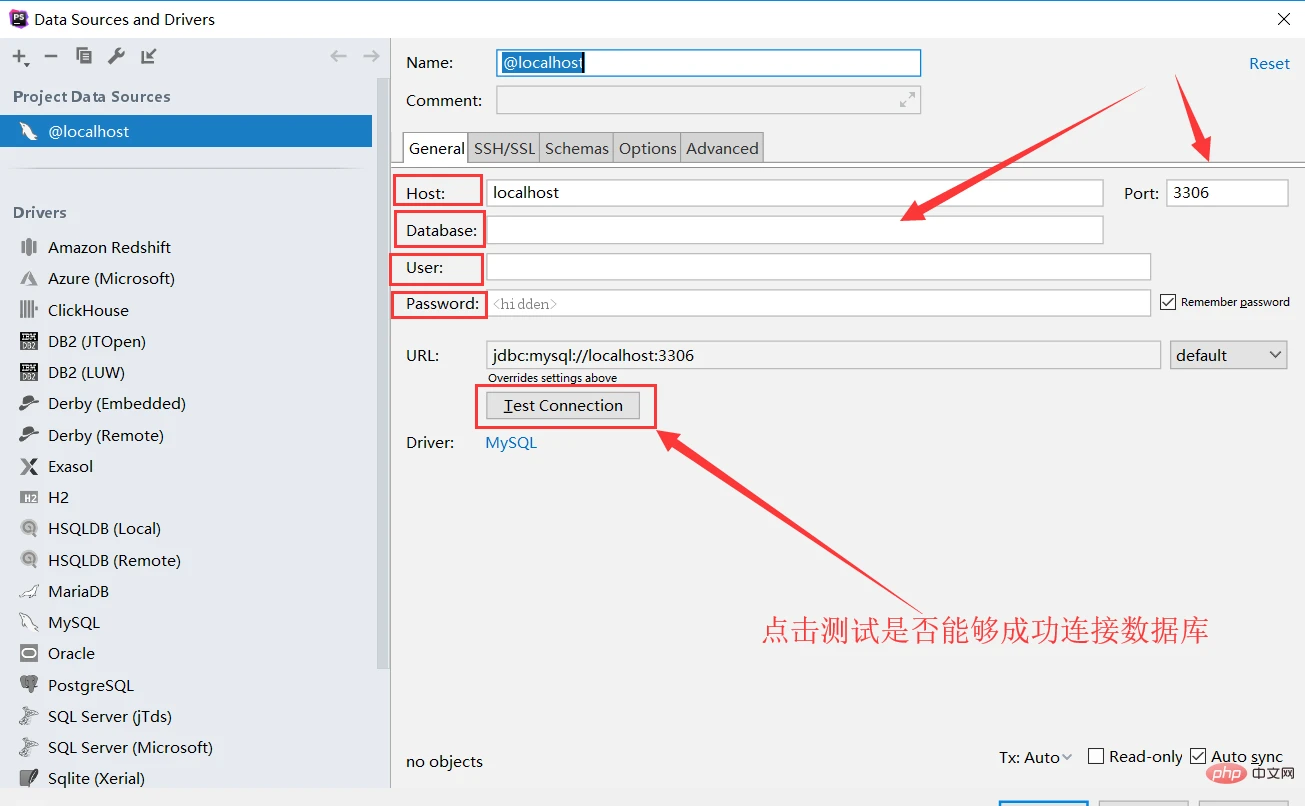Image resolution: width=1305 pixels, height=806 pixels.
Task: Open driver settings wrench icon
Action: [116, 56]
